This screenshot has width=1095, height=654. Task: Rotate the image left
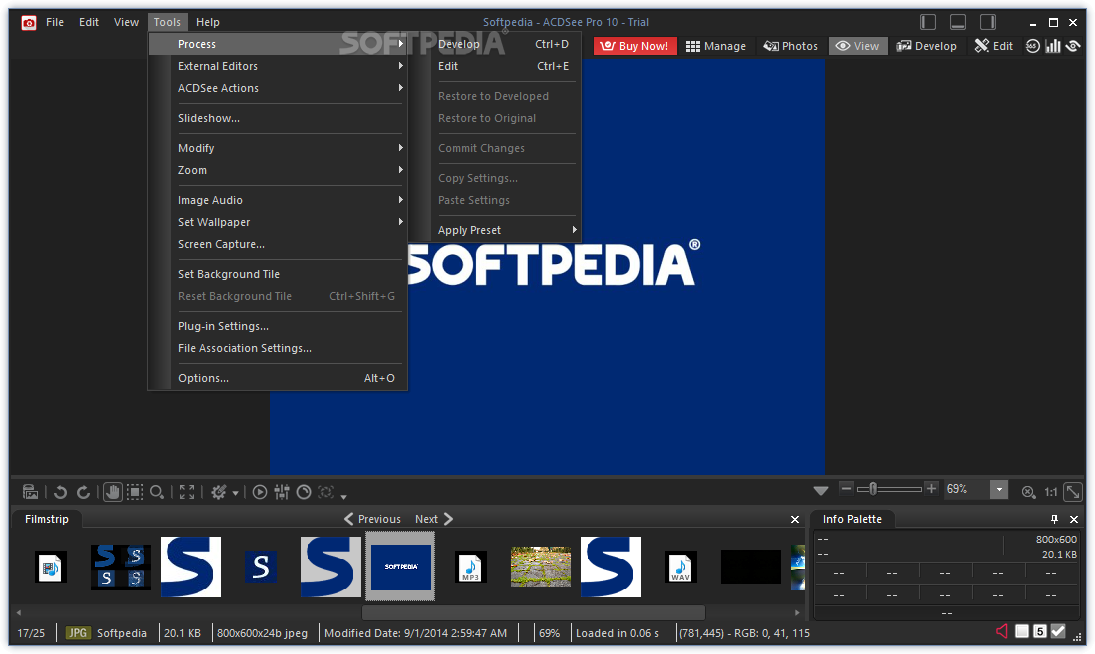(60, 492)
